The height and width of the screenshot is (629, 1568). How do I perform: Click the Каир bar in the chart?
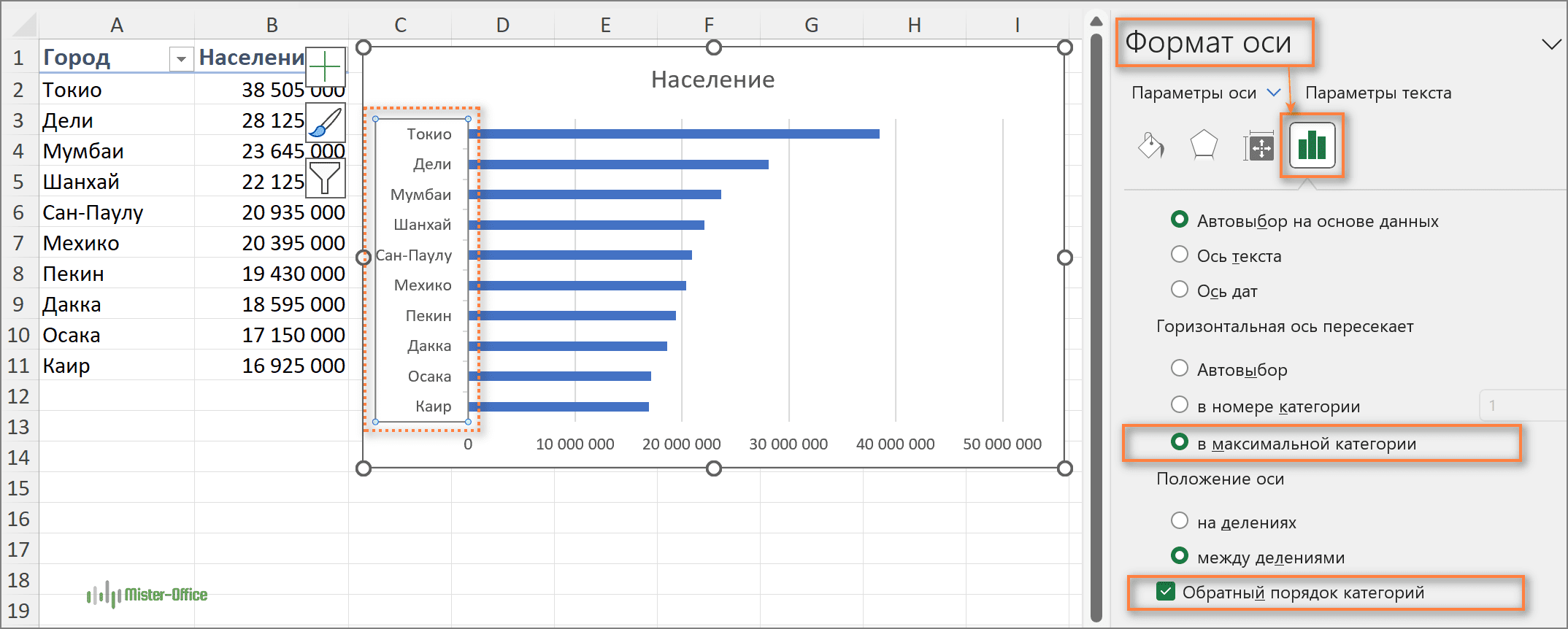click(558, 406)
